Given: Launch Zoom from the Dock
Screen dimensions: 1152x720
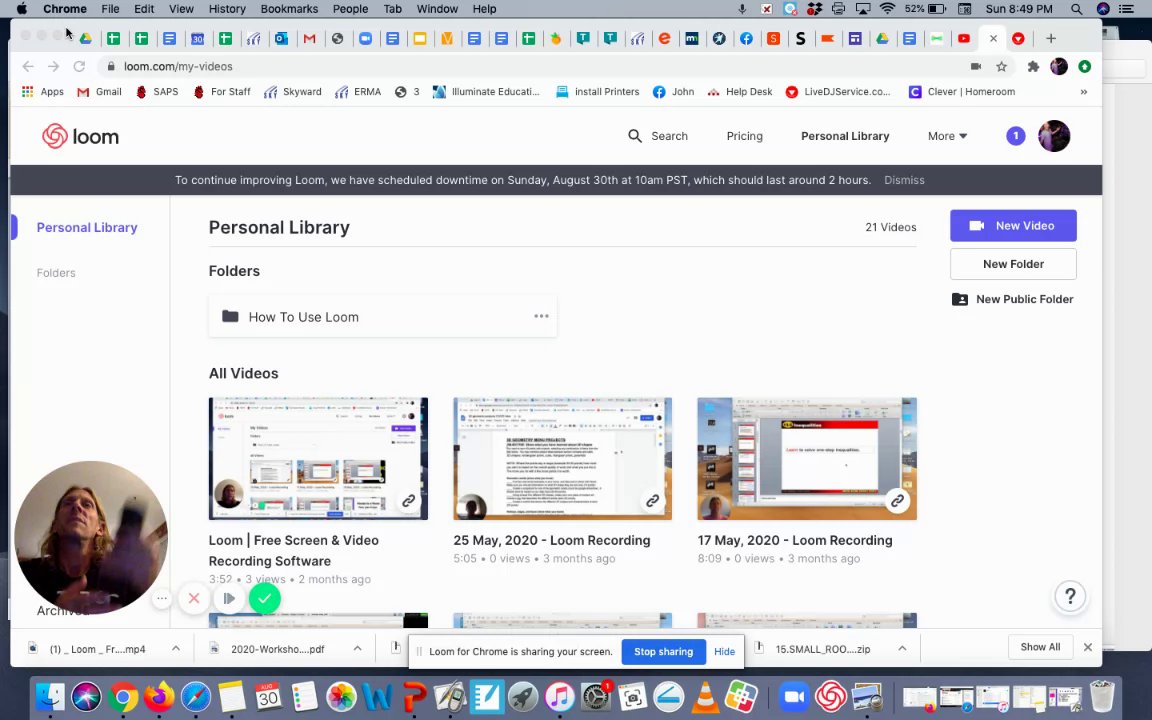Looking at the screenshot, I should (x=794, y=696).
